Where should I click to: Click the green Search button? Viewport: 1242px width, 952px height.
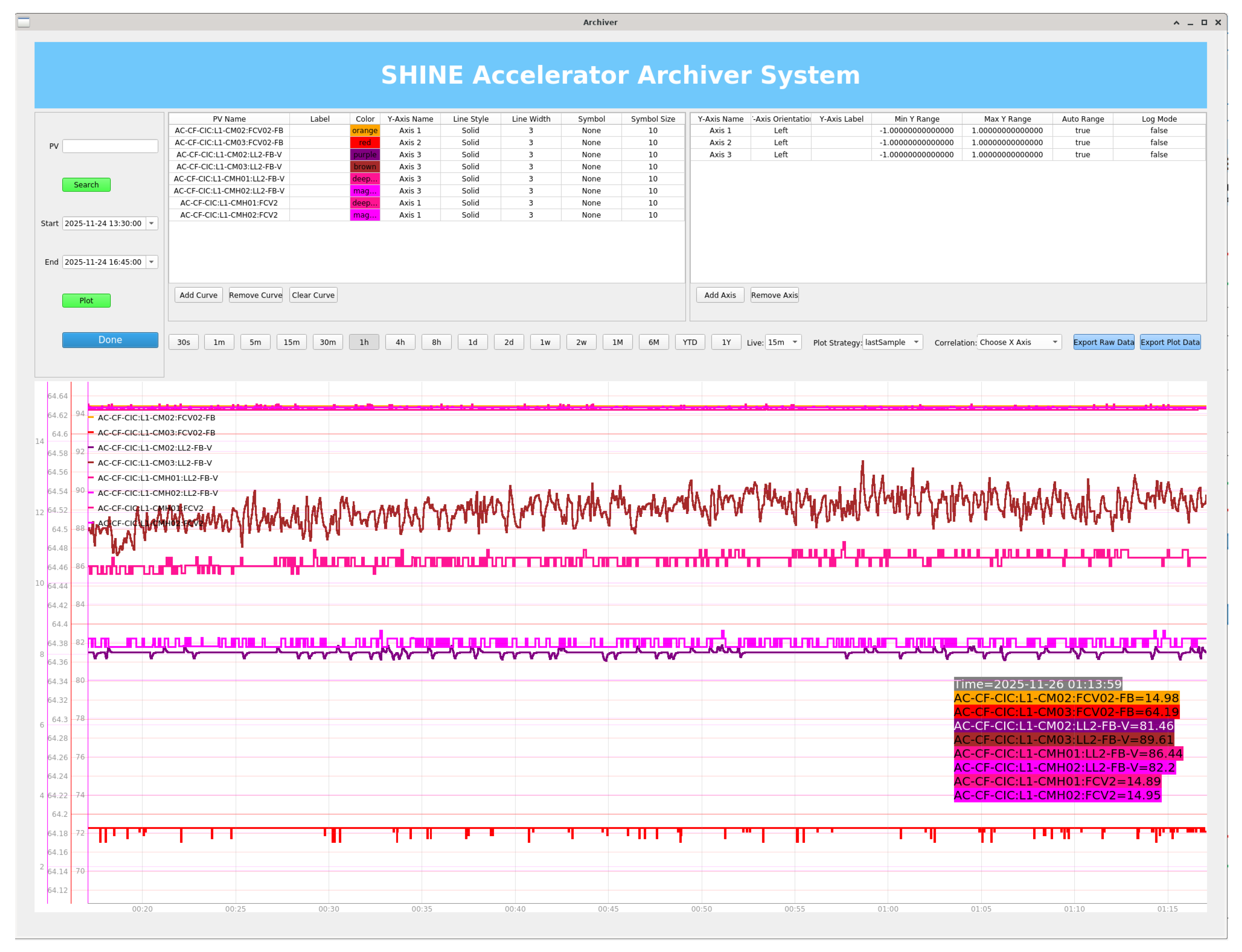pyautogui.click(x=86, y=185)
